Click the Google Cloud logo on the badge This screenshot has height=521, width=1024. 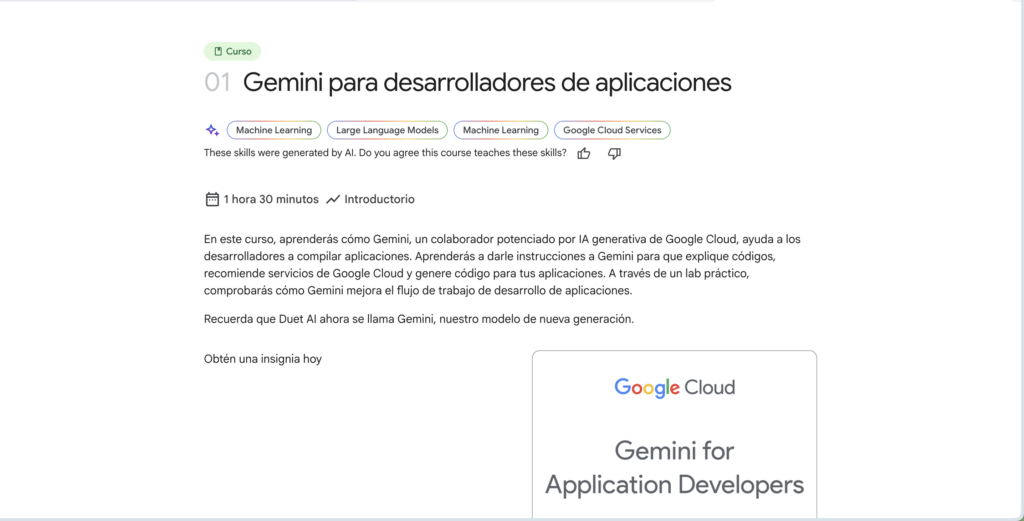pos(675,388)
